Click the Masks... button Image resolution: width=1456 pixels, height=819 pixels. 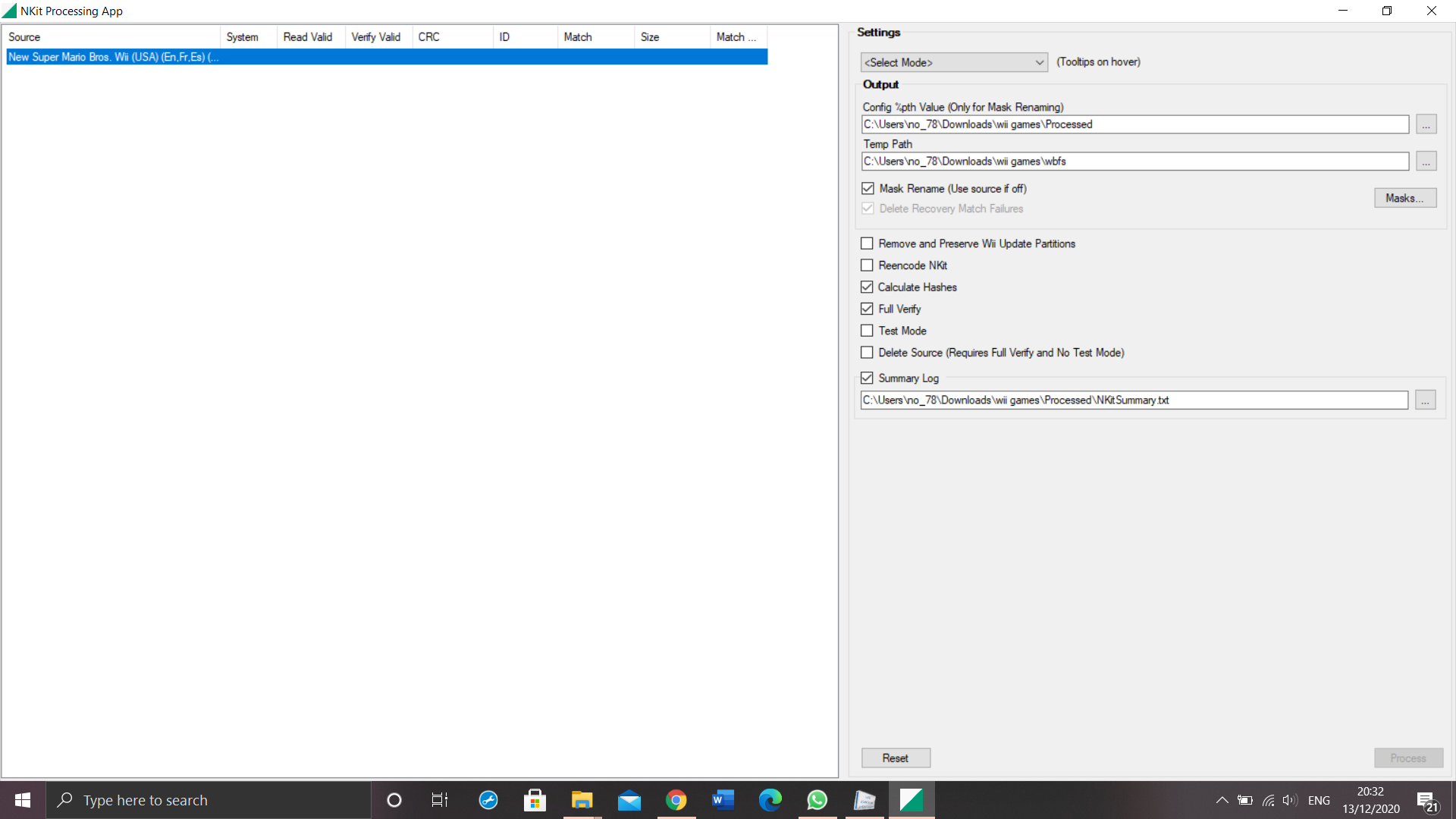[1405, 198]
